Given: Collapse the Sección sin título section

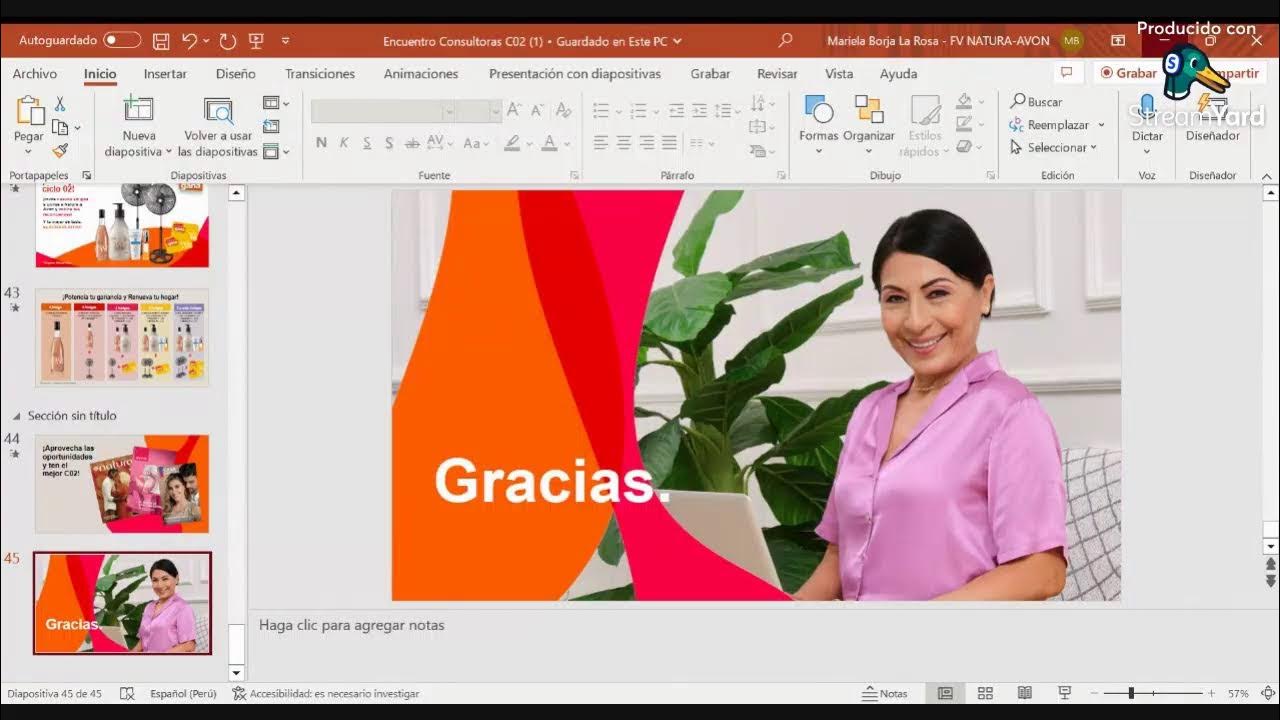Looking at the screenshot, I should 16,416.
